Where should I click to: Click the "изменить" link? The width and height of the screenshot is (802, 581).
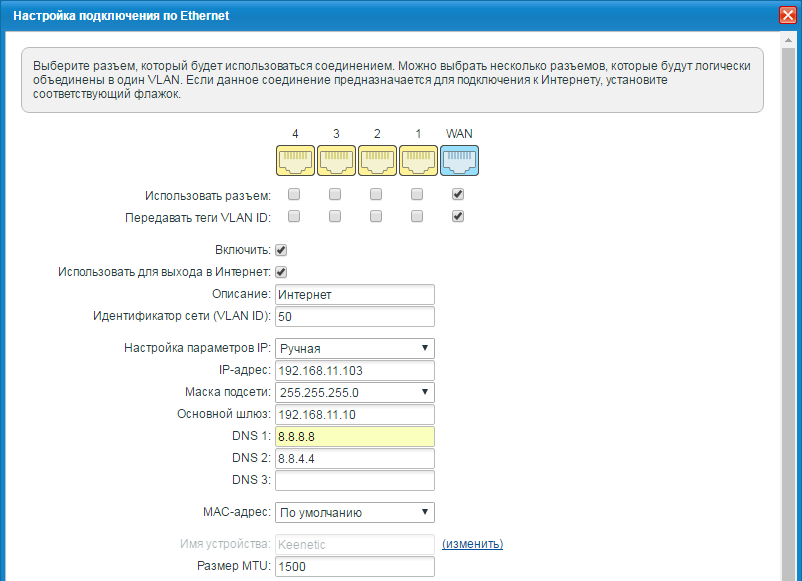(472, 543)
